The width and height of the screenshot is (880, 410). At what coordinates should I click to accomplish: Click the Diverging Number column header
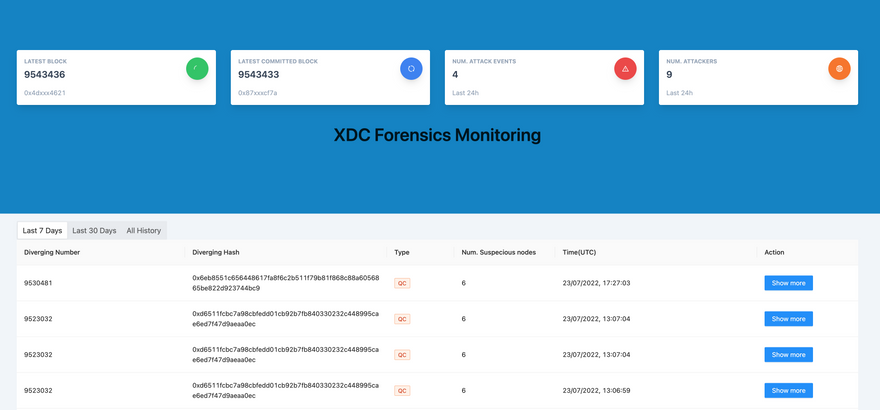[52, 252]
